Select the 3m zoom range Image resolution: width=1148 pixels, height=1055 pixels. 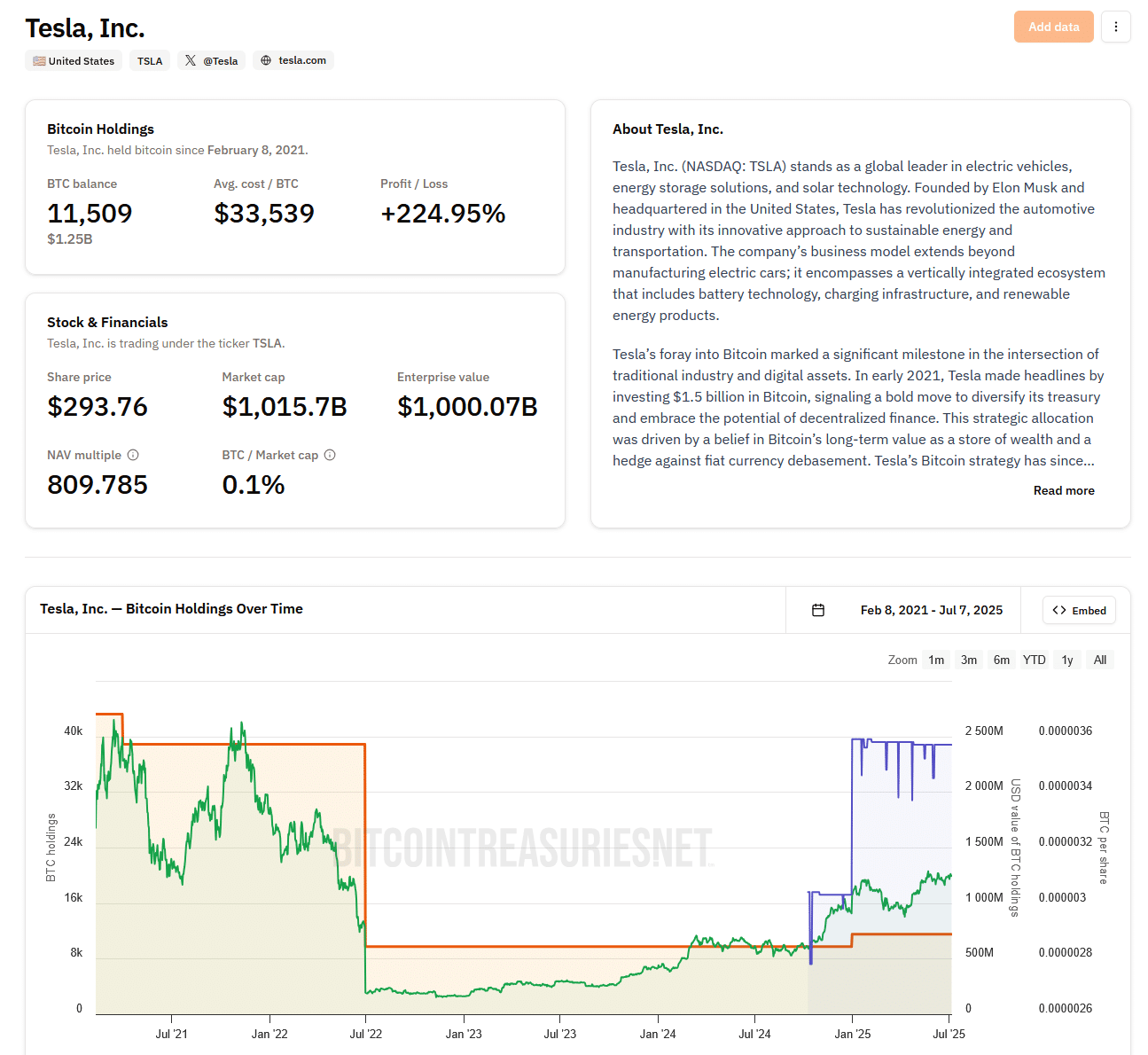[969, 660]
